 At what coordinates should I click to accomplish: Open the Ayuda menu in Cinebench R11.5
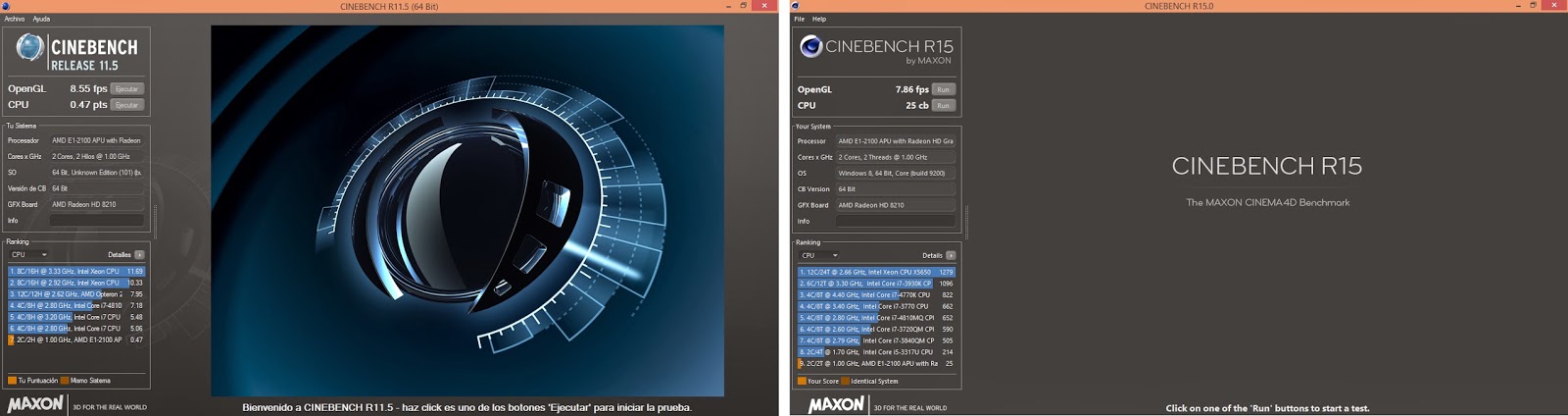(x=41, y=19)
